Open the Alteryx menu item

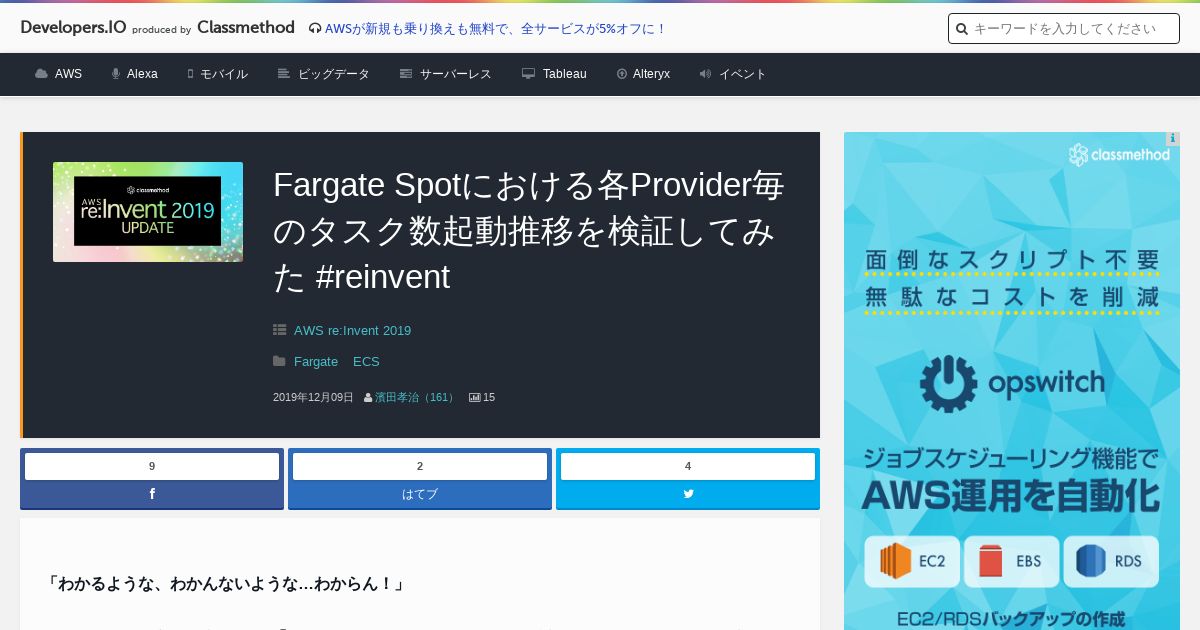click(651, 74)
